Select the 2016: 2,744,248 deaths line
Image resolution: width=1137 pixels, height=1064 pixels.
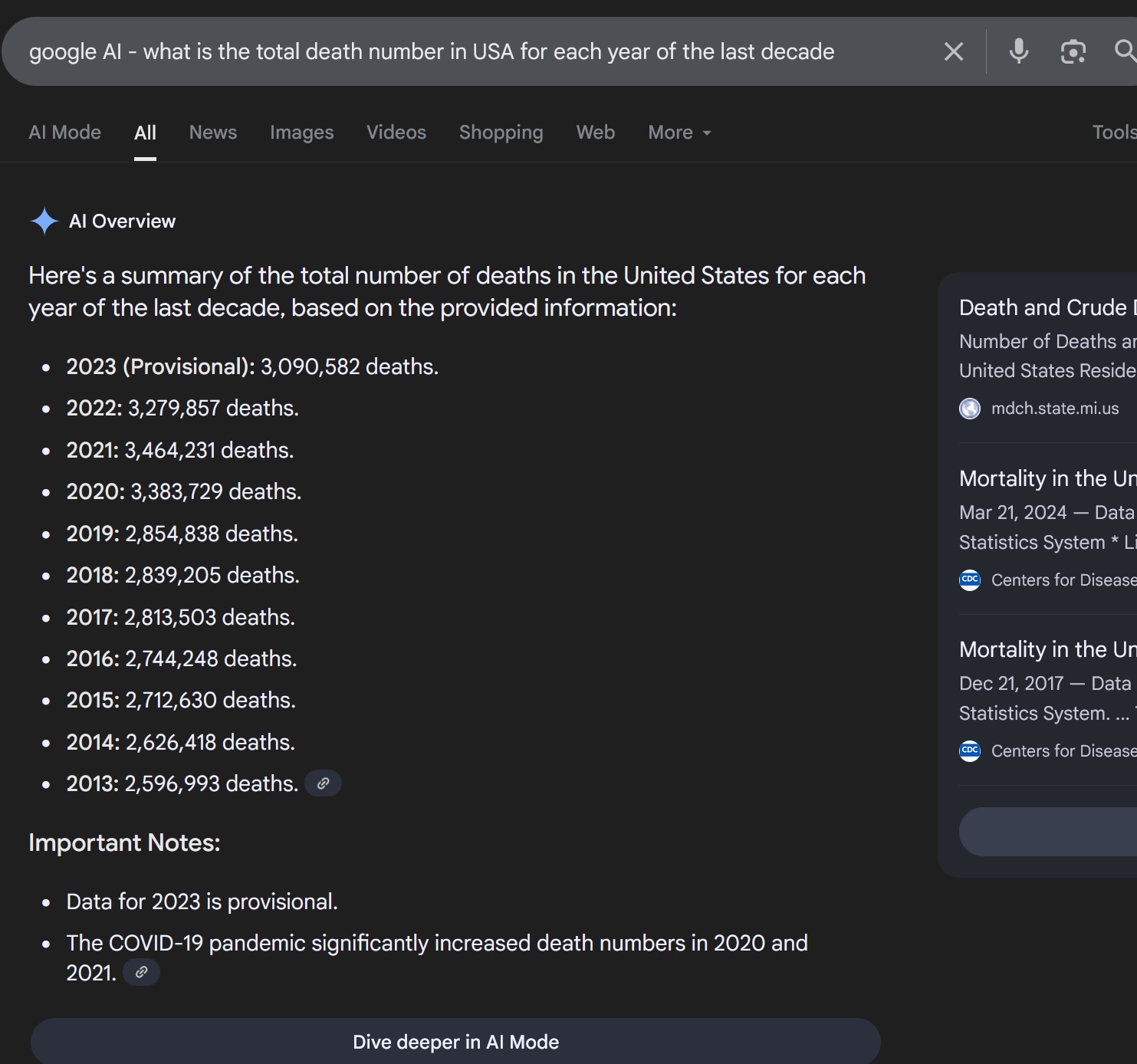[x=182, y=658]
